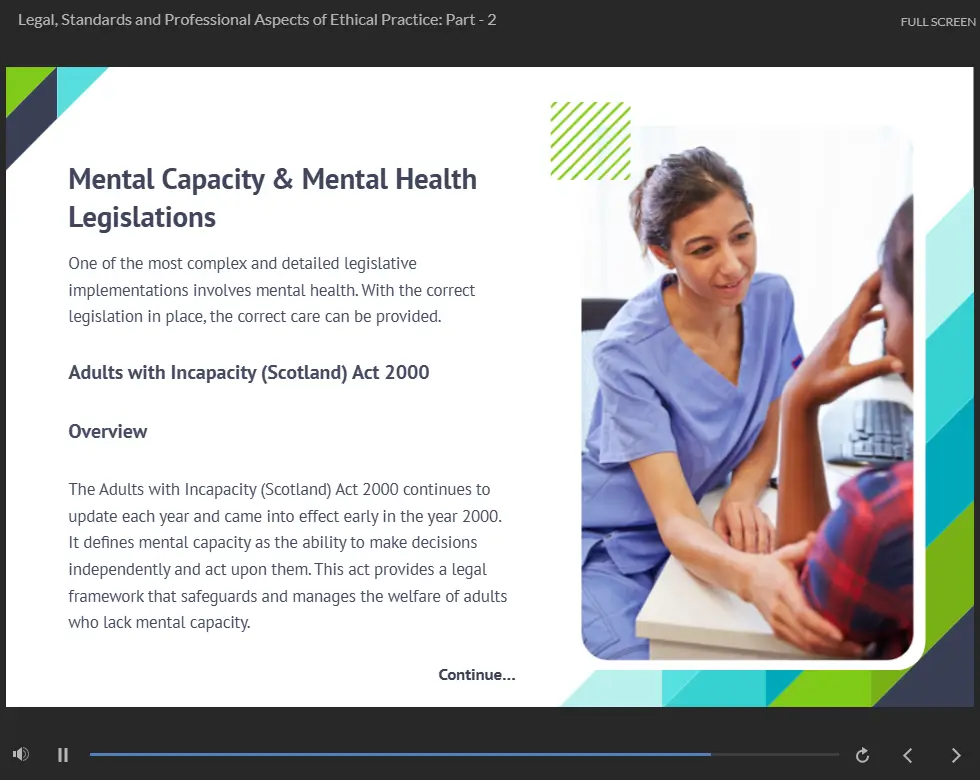Go to the previous slide arrow
Image resolution: width=980 pixels, height=780 pixels.
pos(908,756)
